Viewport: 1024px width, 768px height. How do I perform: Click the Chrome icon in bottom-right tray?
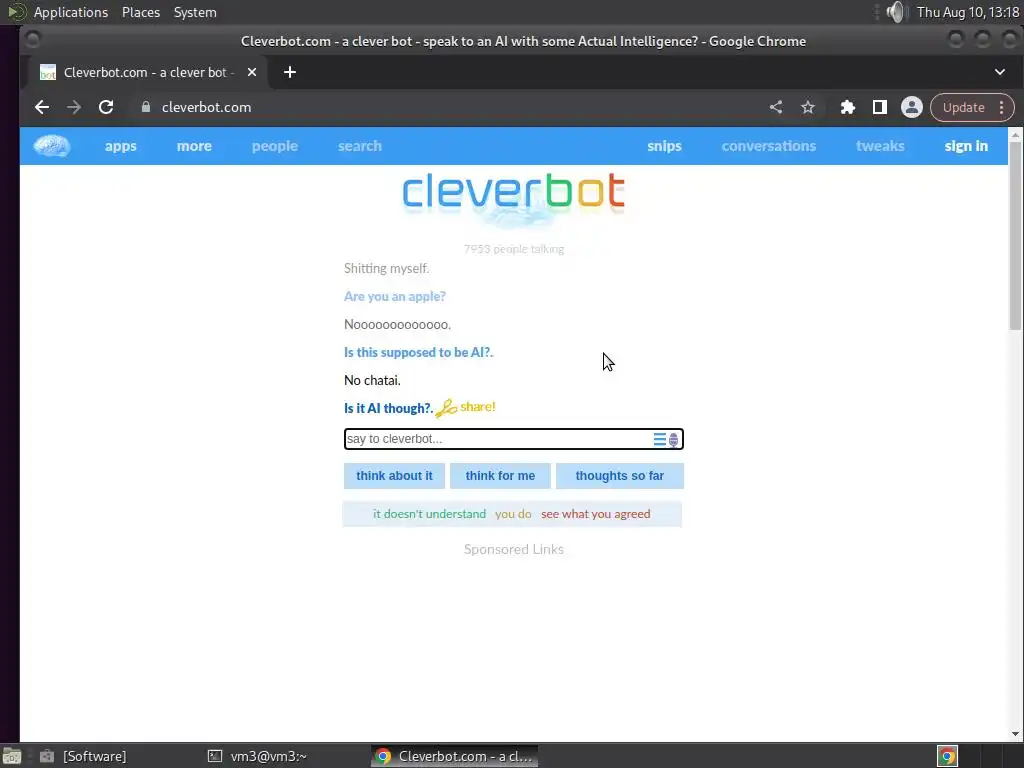pyautogui.click(x=947, y=756)
